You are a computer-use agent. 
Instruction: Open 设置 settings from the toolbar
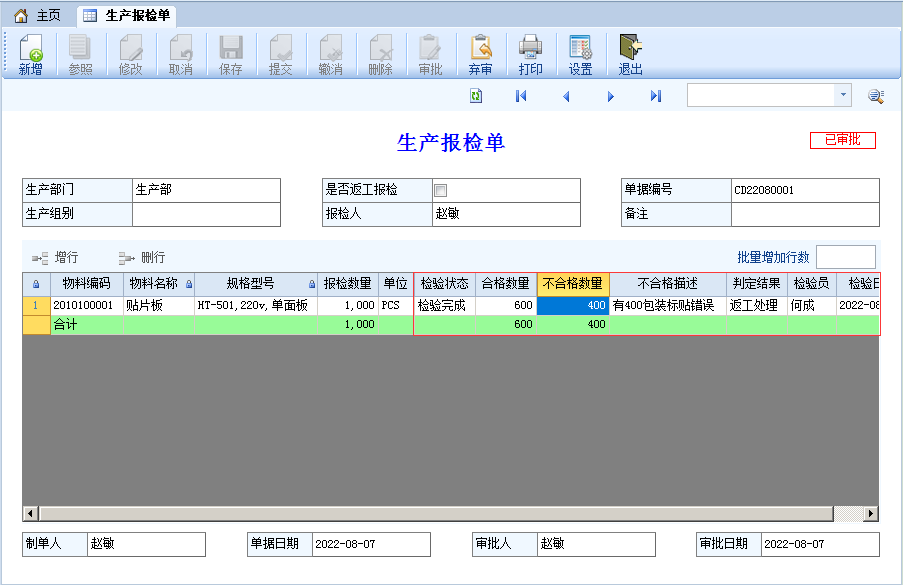580,55
